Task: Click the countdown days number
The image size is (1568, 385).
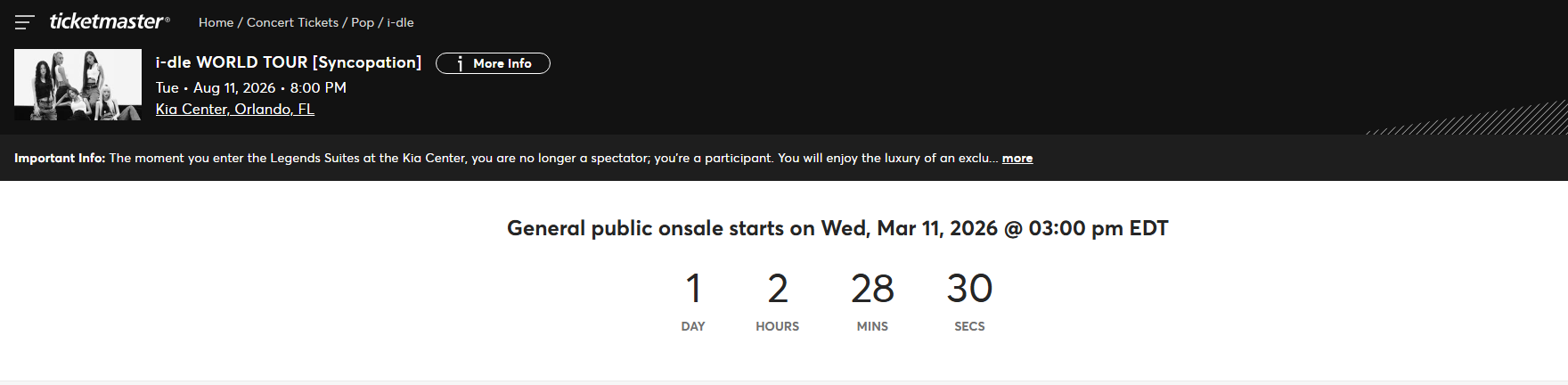Action: (x=693, y=289)
